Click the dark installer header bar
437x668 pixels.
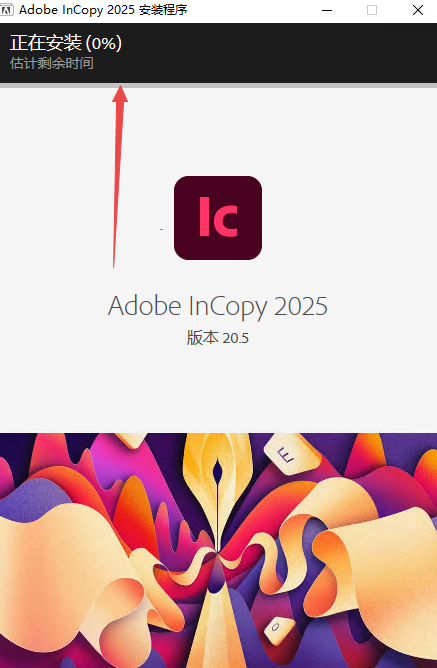[218, 53]
